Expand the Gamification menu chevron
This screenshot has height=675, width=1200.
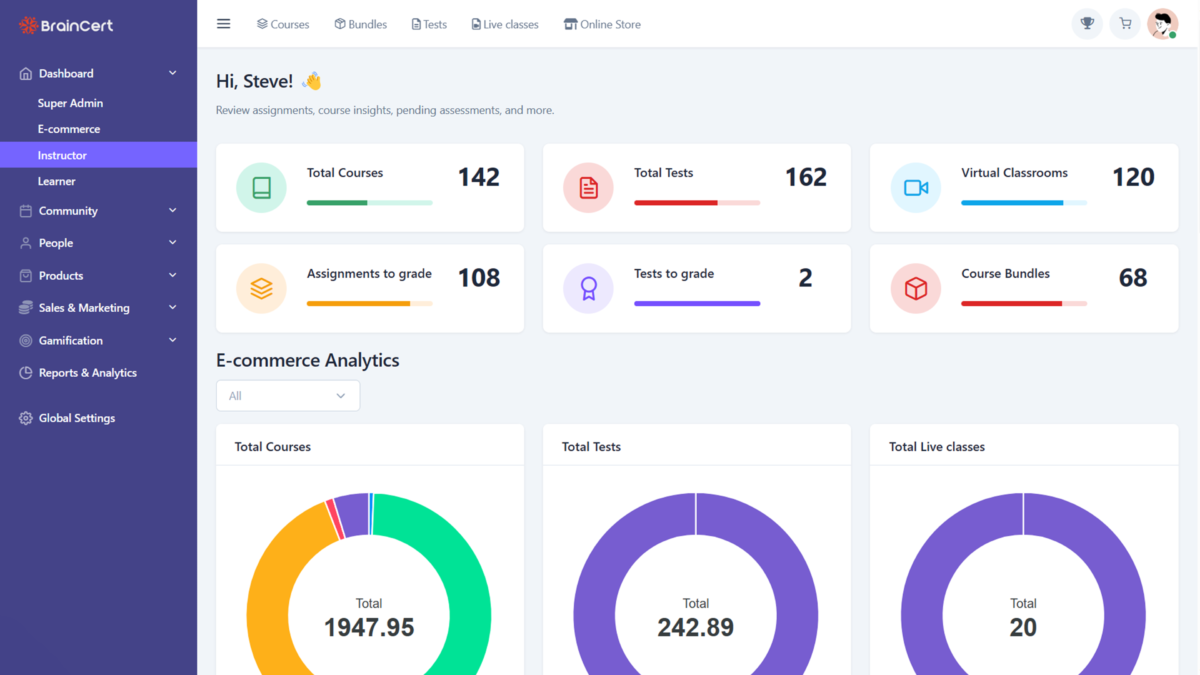tap(173, 341)
